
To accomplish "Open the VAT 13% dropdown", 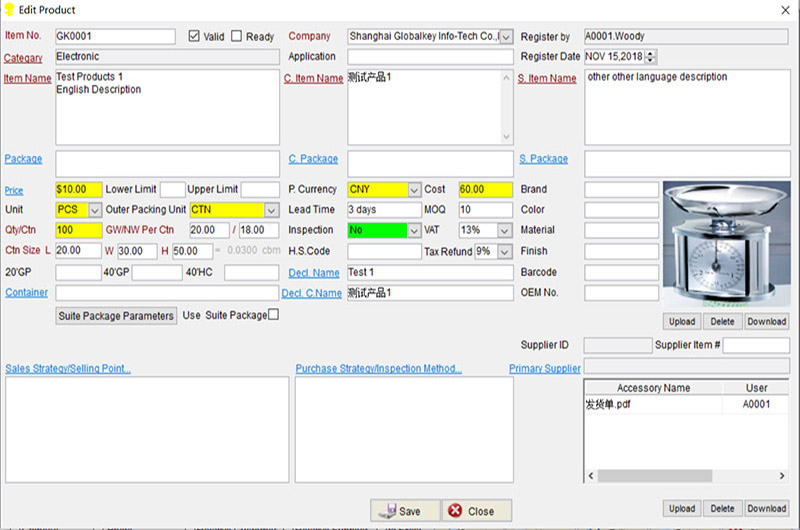I will click(x=505, y=230).
